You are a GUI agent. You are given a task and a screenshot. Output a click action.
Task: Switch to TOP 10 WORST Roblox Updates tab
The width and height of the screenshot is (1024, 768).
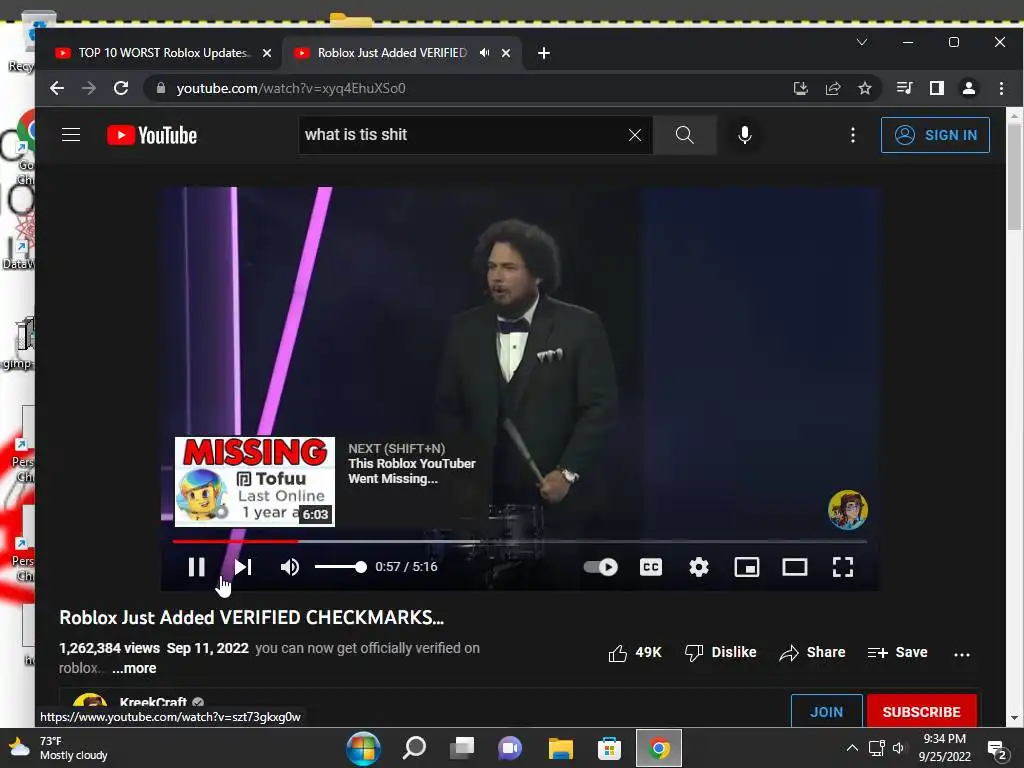pyautogui.click(x=163, y=53)
